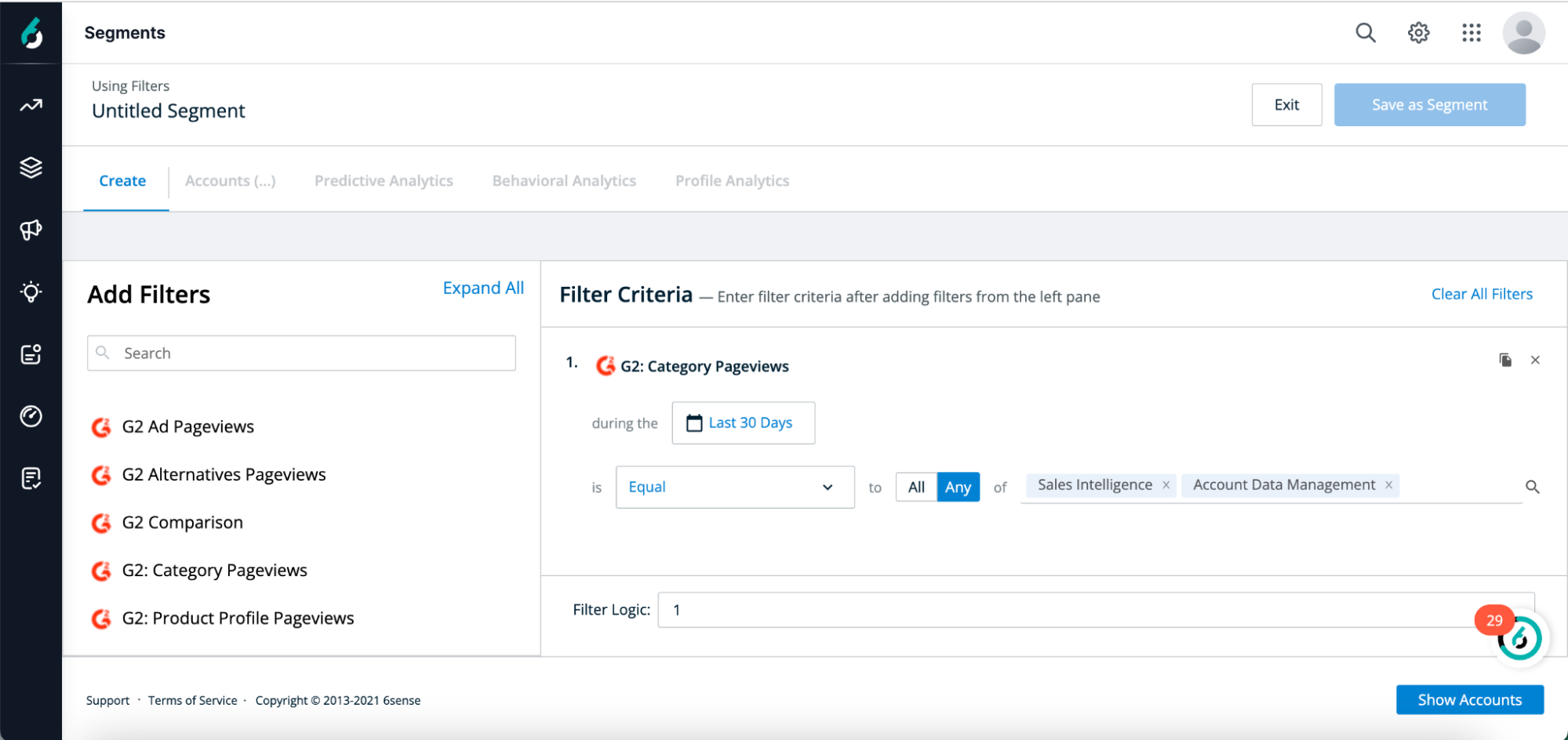Open the settings gear icon
The image size is (1568, 740).
pos(1418,33)
